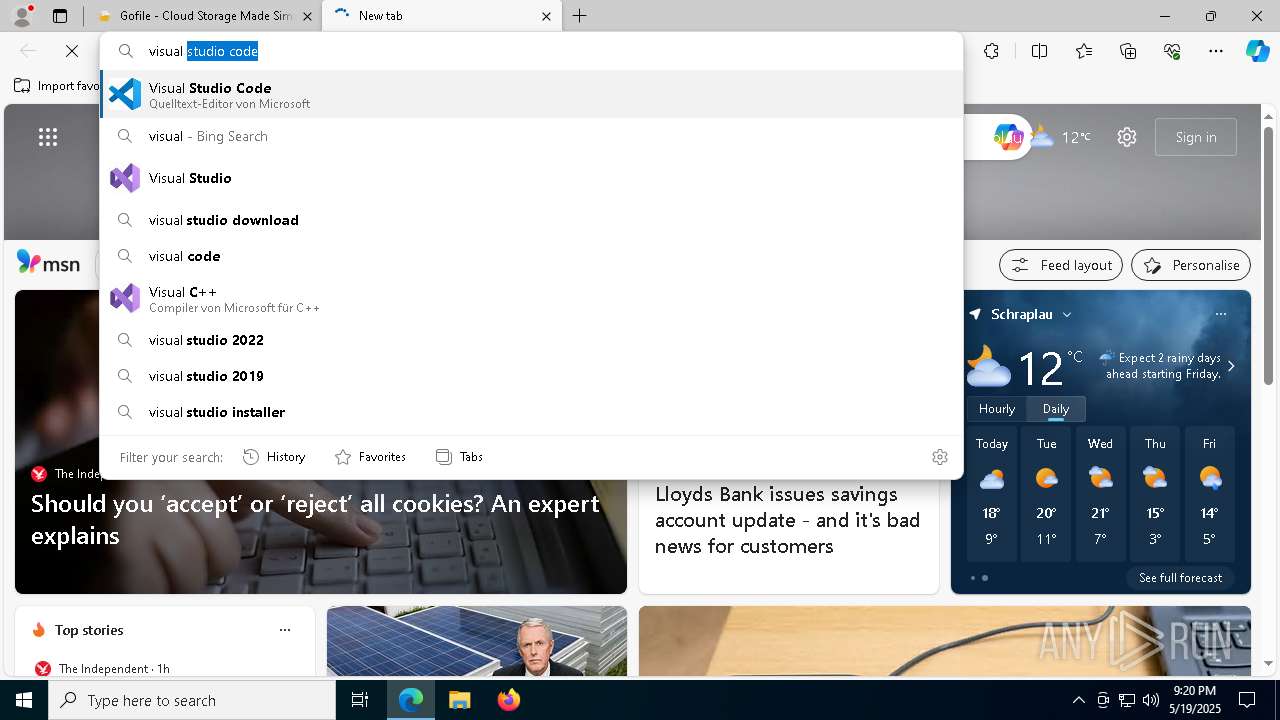The height and width of the screenshot is (720, 1280).
Task: Open Task View on taskbar
Action: pyautogui.click(x=360, y=700)
